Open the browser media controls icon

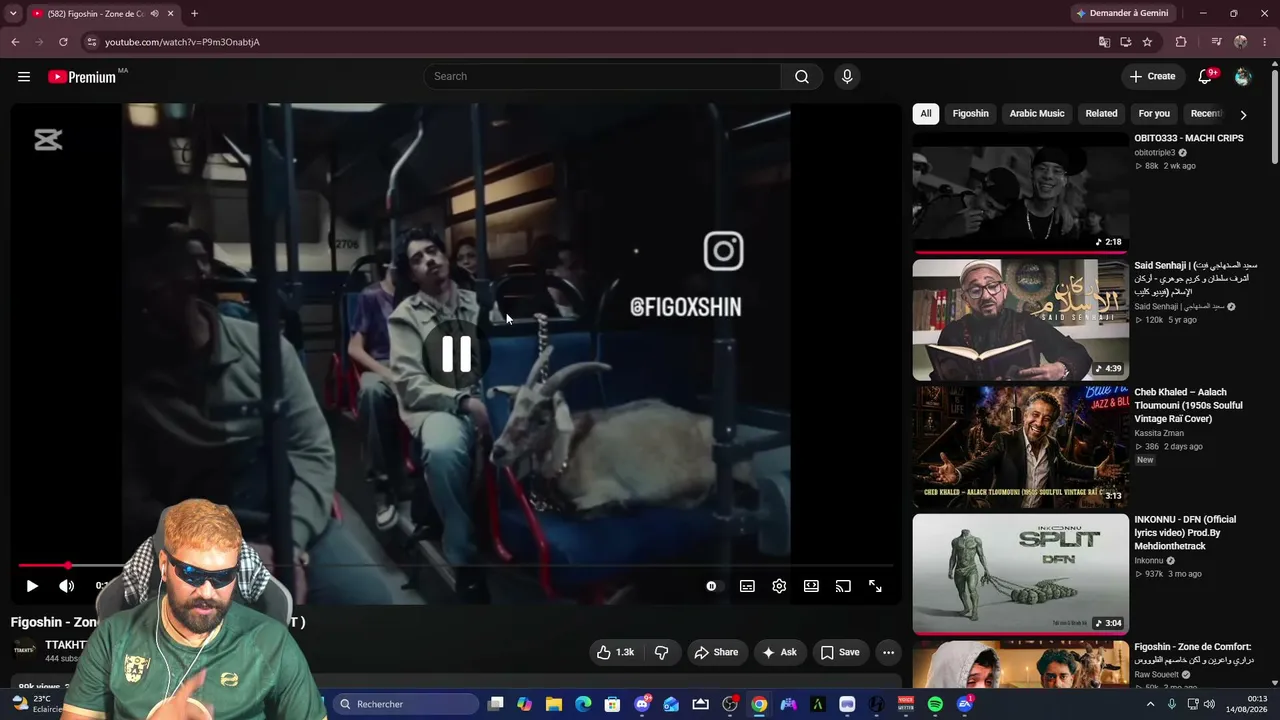click(x=1216, y=42)
